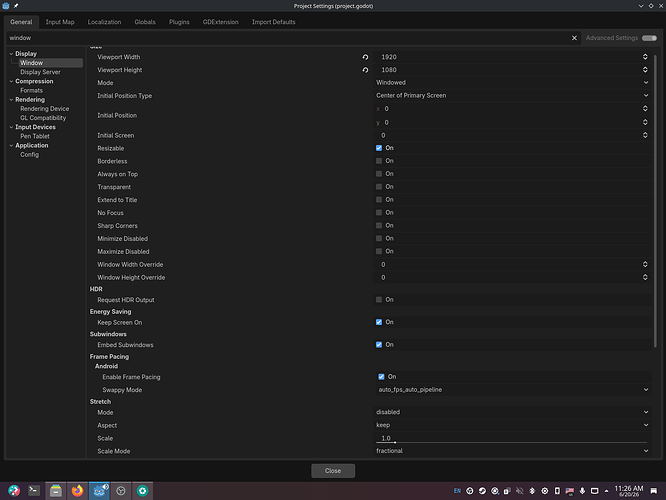Launch Firefox from the taskbar
666x500 pixels.
click(x=77, y=491)
